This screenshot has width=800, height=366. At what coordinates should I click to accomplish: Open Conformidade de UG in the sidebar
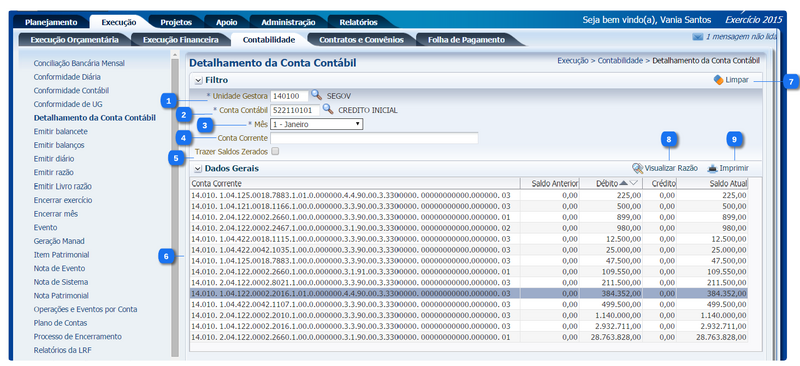[68, 104]
